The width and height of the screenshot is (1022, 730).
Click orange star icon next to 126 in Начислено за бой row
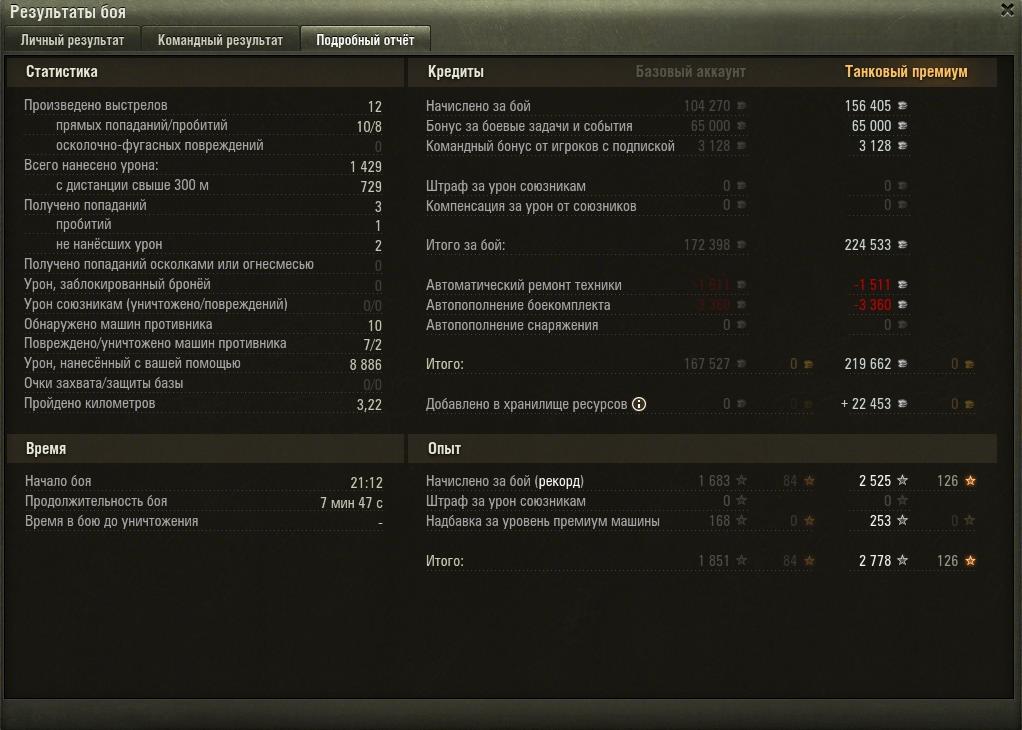click(971, 481)
